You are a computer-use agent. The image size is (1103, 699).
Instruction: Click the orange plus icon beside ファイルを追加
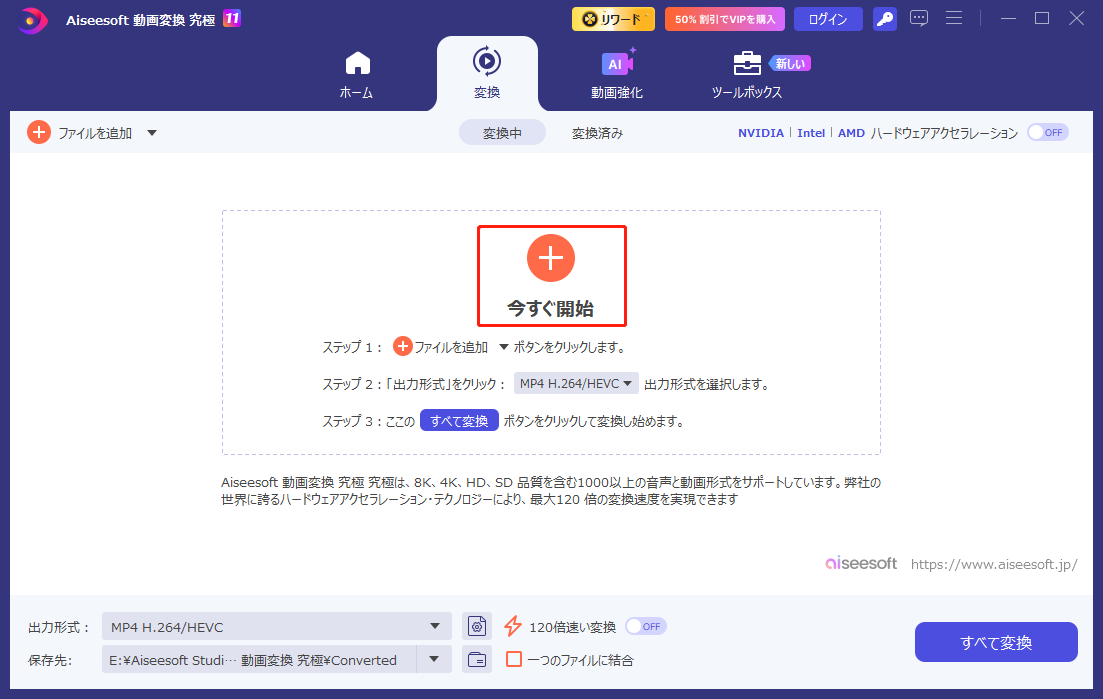38,131
